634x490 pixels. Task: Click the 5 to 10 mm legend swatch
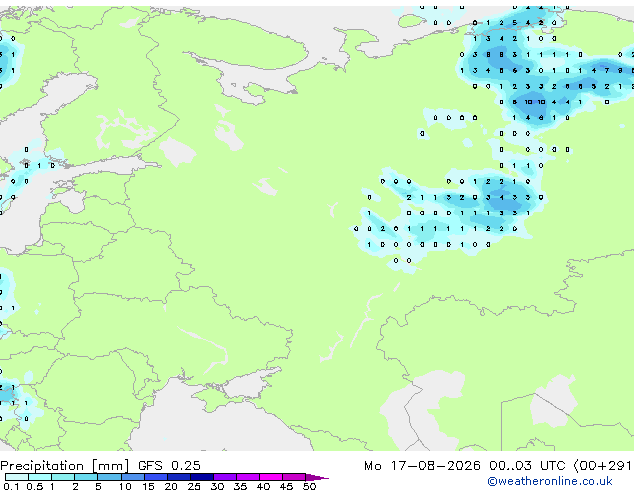109,477
